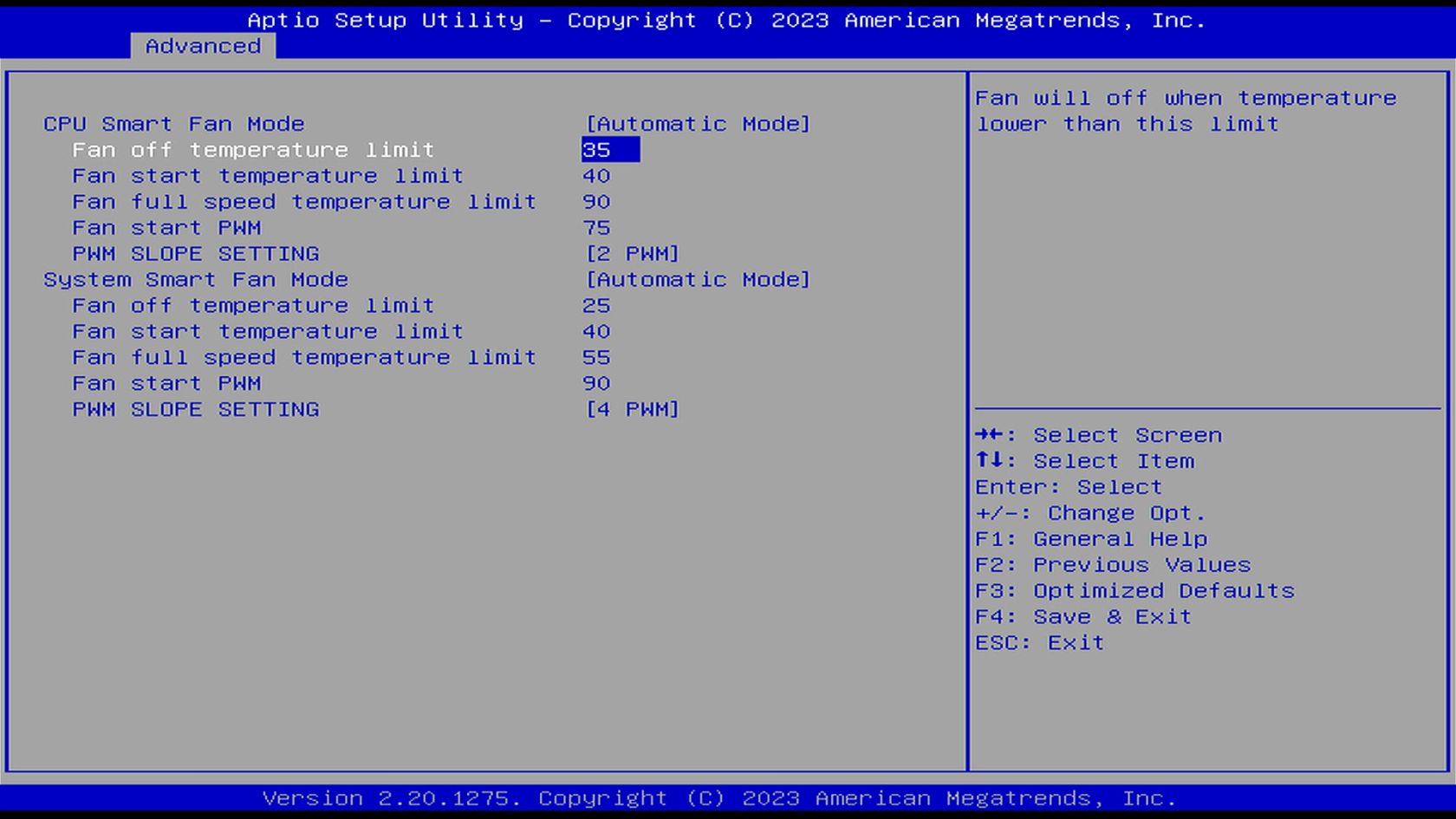
Task: Select System fan off temperature value 25
Action: 596,306
